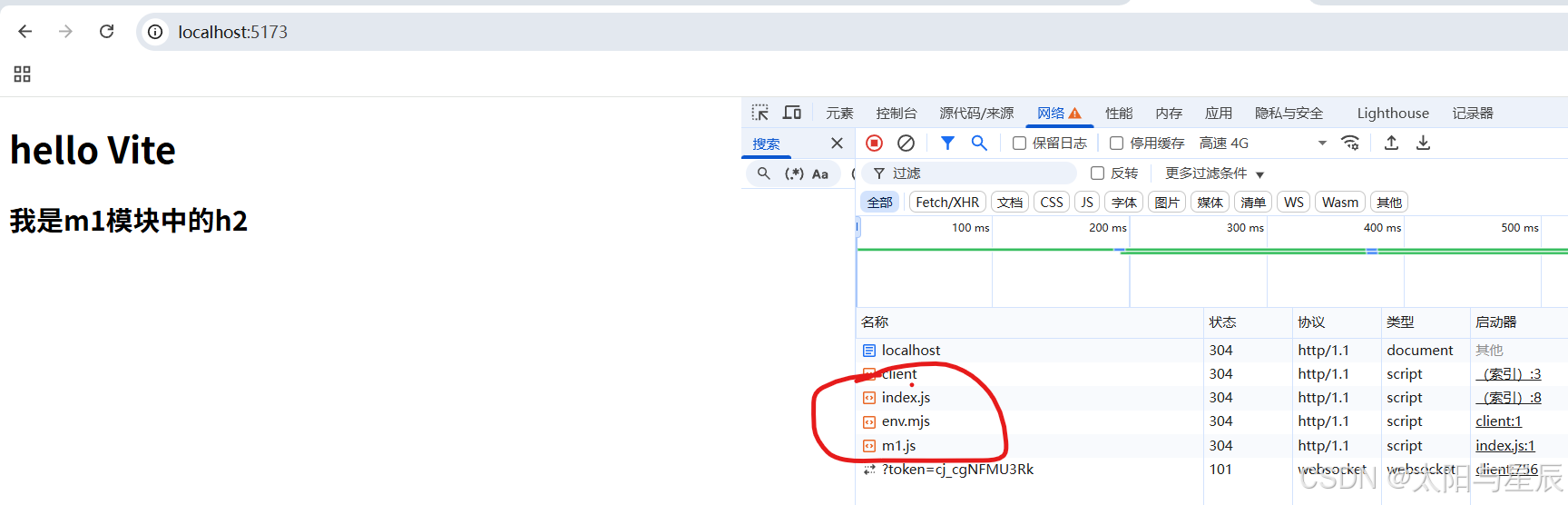Viewport: 1568px width, 505px height.
Task: Toggle regex option in search panel
Action: (x=794, y=173)
